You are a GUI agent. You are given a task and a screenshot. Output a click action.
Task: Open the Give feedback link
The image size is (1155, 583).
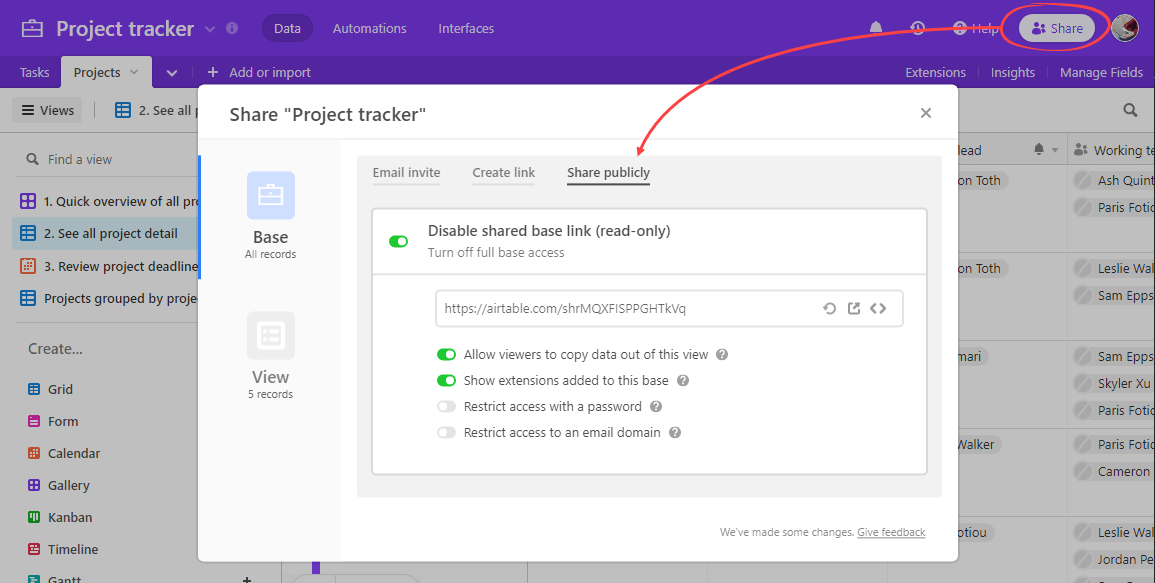[x=890, y=532]
